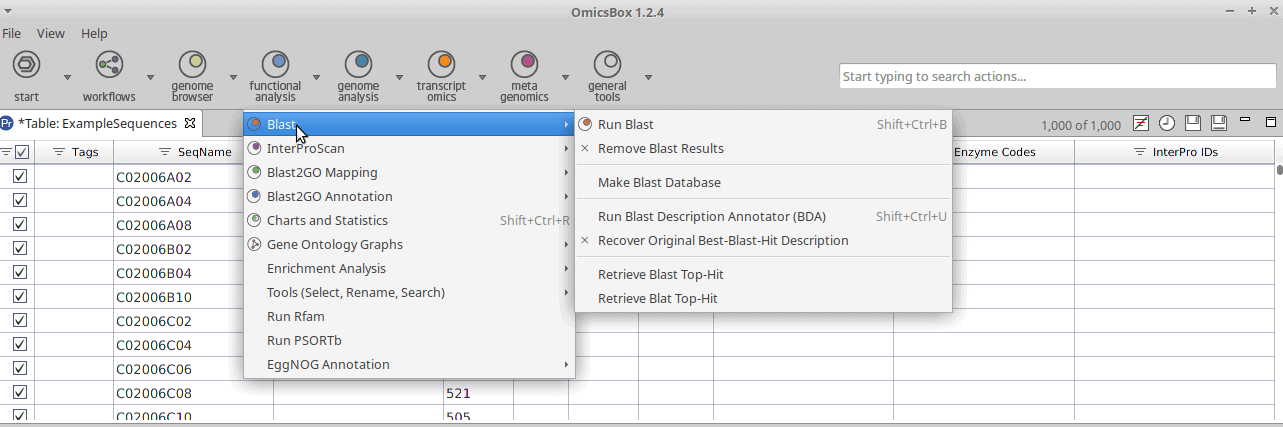
Task: Open the File menu
Action: (x=12, y=33)
